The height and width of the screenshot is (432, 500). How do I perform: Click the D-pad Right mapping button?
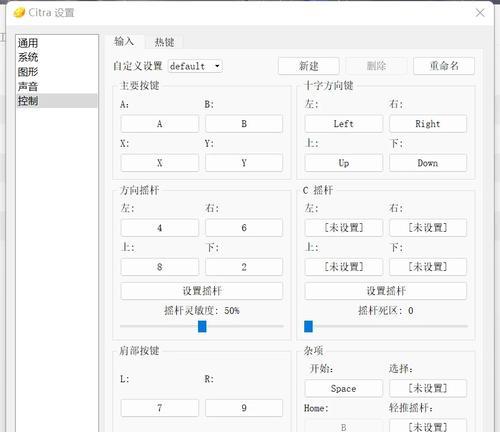[428, 124]
